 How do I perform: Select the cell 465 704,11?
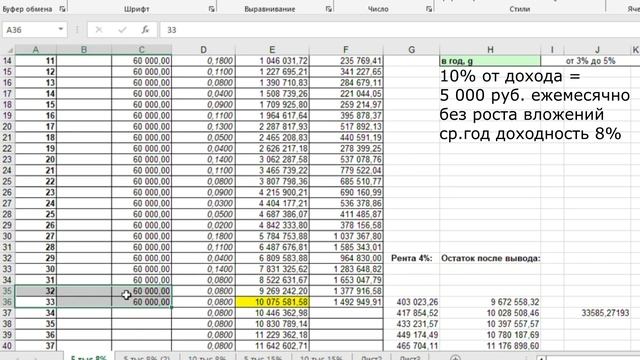point(411,346)
